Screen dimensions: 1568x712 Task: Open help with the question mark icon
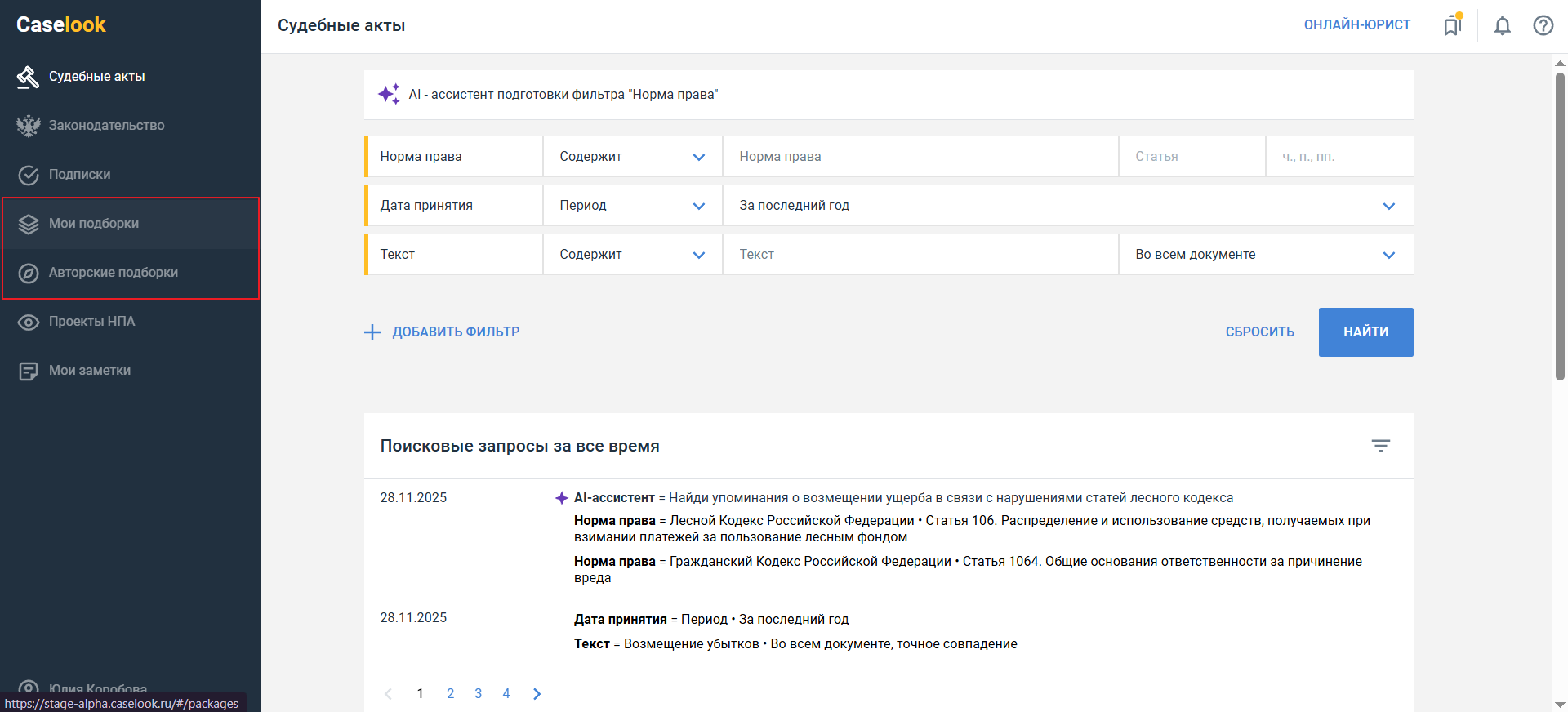pos(1543,26)
